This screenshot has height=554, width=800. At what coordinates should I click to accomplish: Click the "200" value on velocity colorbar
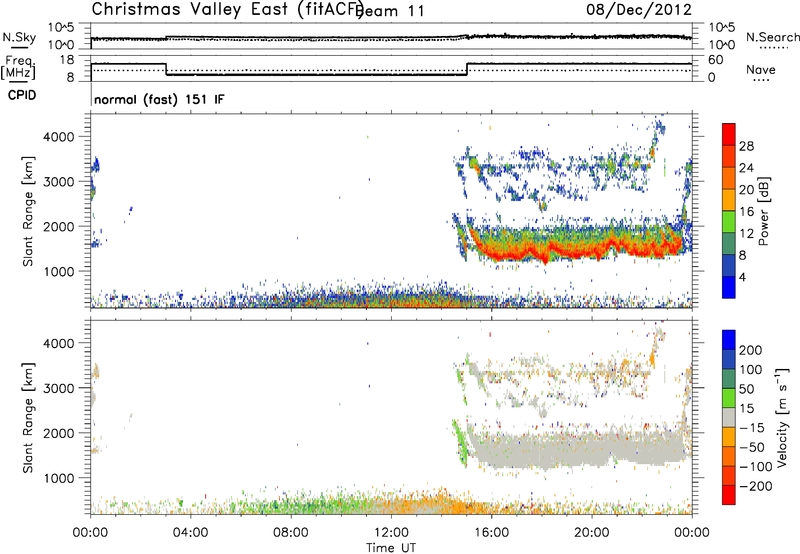coord(750,350)
